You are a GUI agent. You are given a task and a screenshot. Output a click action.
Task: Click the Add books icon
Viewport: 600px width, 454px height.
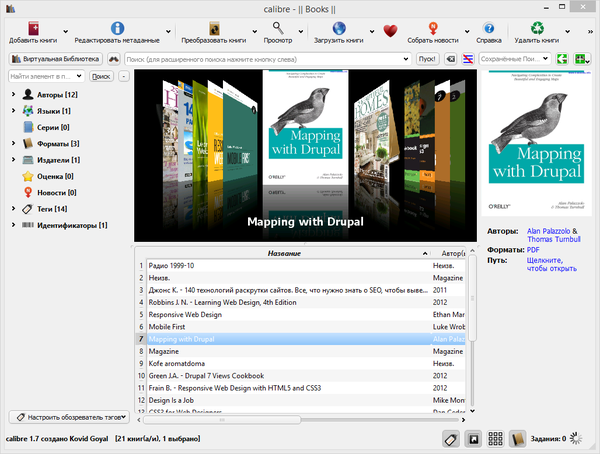(x=33, y=29)
